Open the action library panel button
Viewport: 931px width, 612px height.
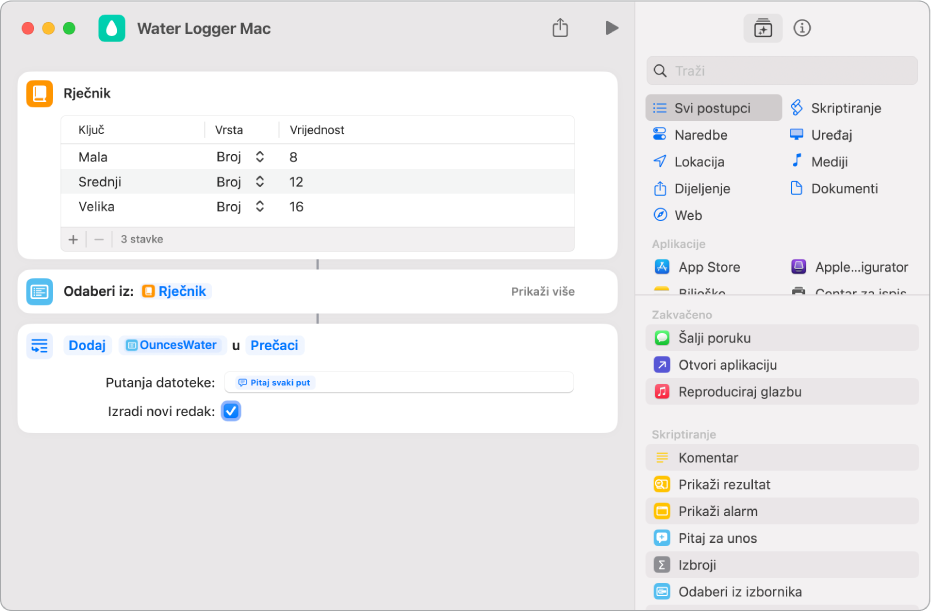[762, 28]
